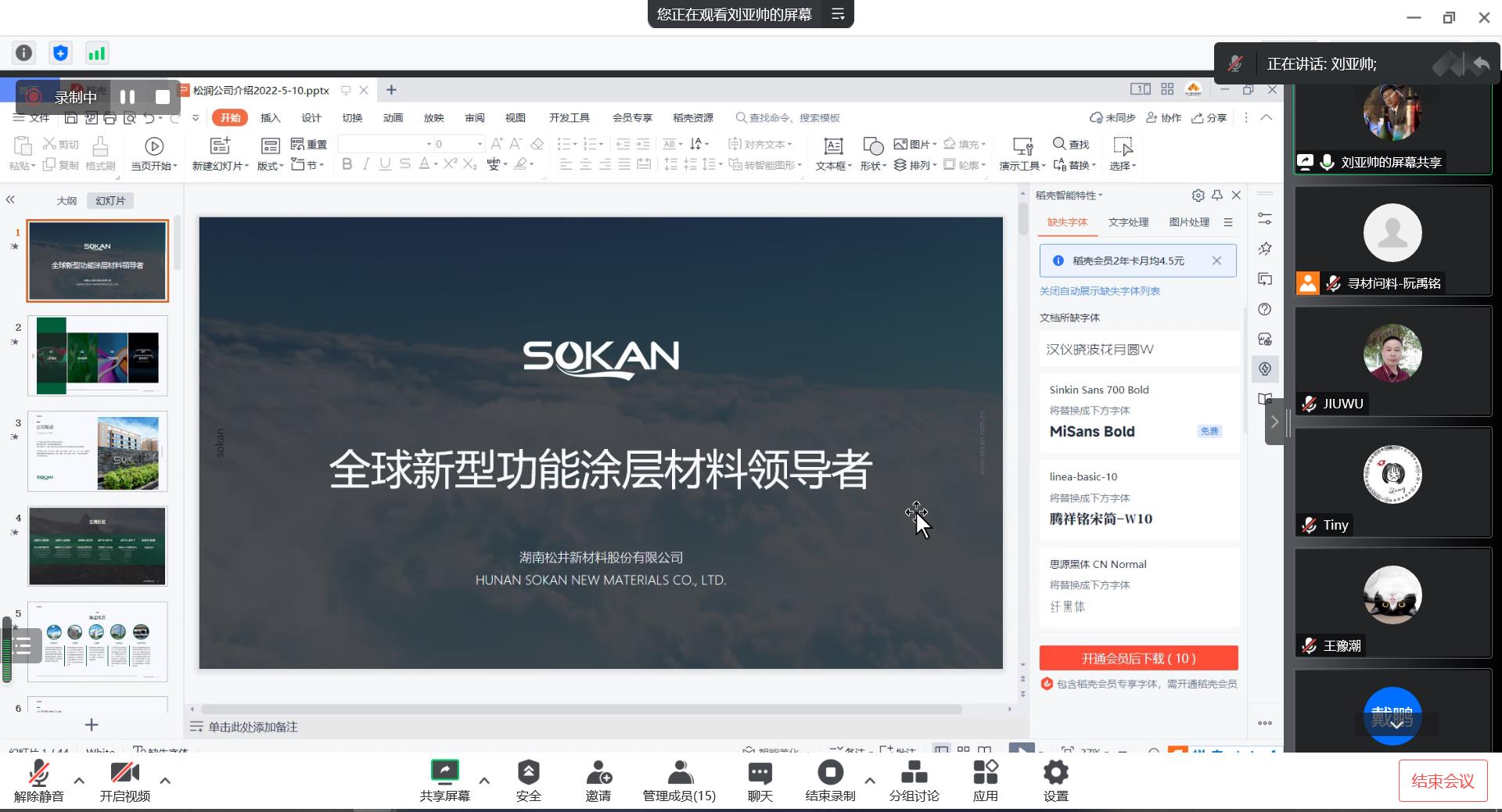Collapse participant video strip arrow

pyautogui.click(x=1274, y=422)
